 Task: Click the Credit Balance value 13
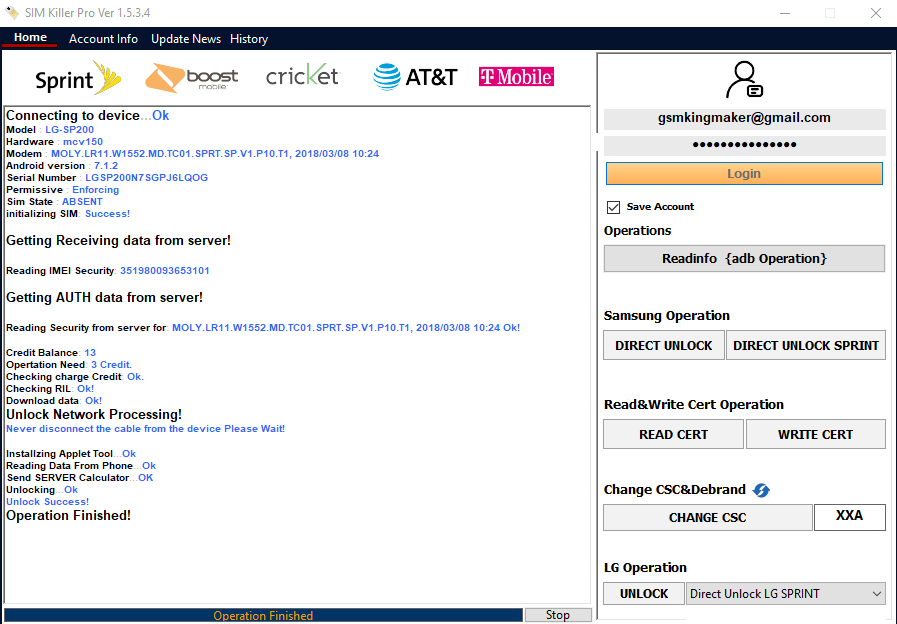(x=90, y=353)
